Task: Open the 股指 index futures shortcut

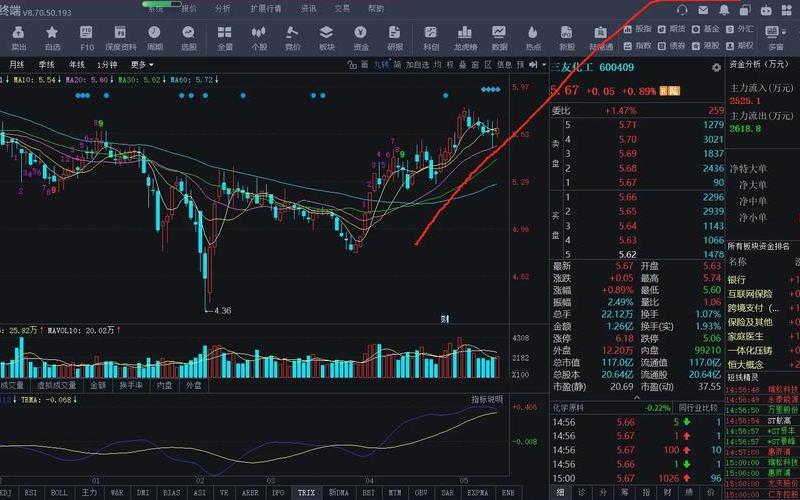Action: coord(638,29)
